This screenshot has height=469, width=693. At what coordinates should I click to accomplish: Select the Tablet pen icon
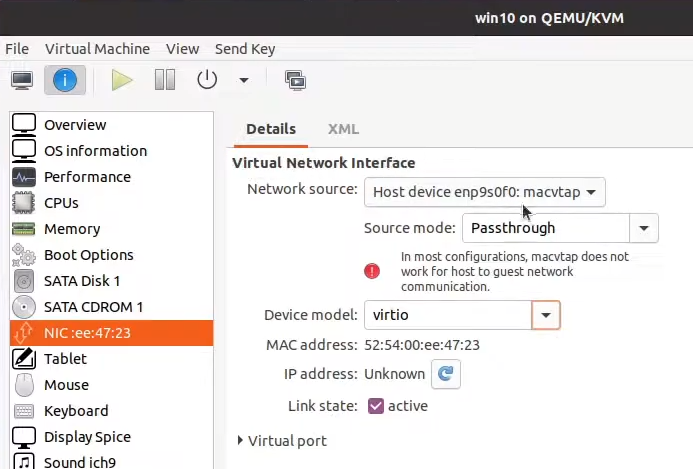click(24, 358)
